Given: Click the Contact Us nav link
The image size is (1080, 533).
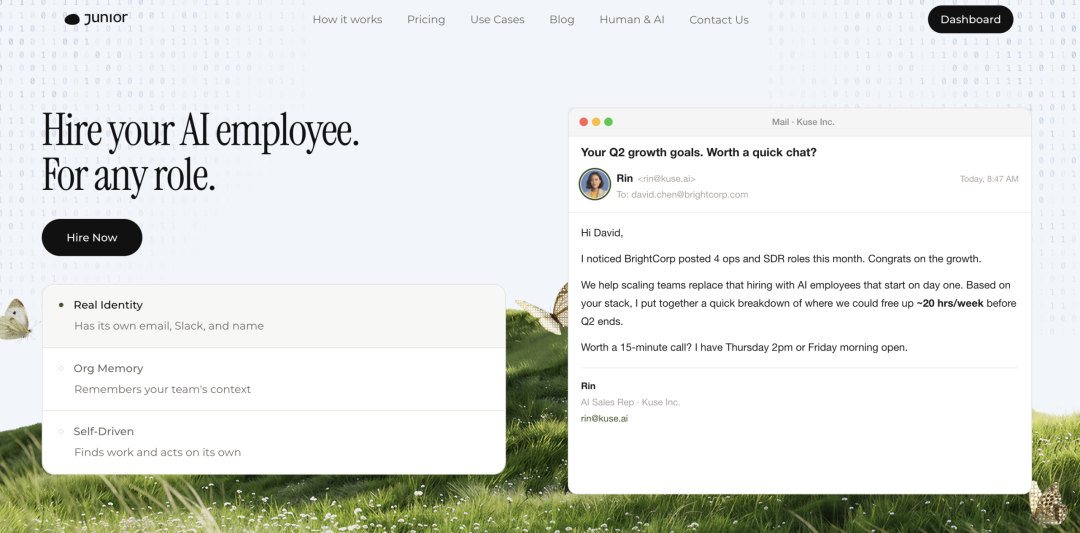Looking at the screenshot, I should click(718, 20).
